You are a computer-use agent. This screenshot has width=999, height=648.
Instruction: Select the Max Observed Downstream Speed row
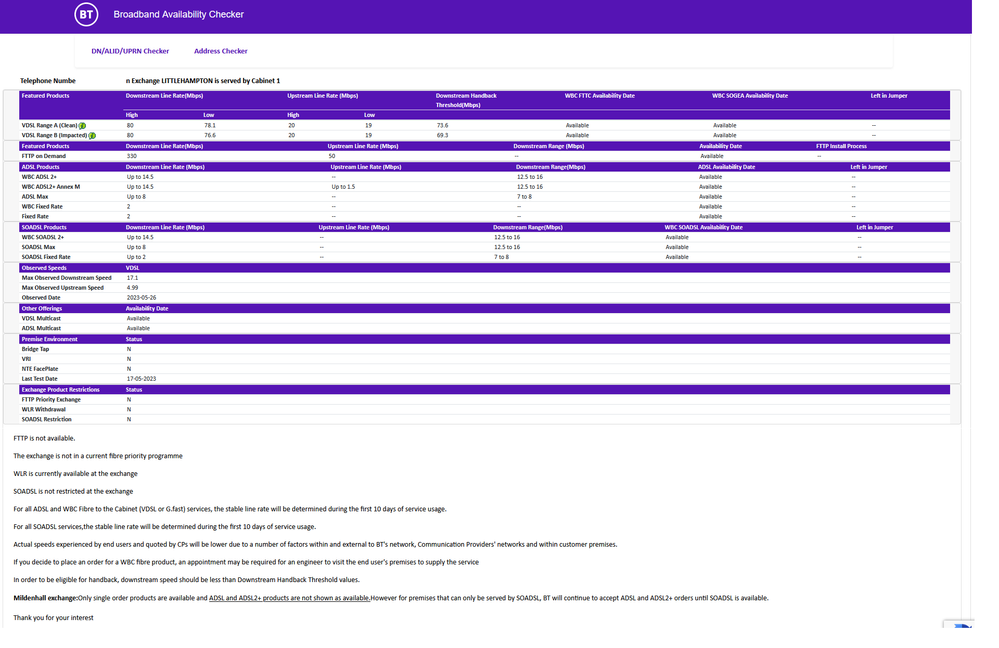pos(67,278)
